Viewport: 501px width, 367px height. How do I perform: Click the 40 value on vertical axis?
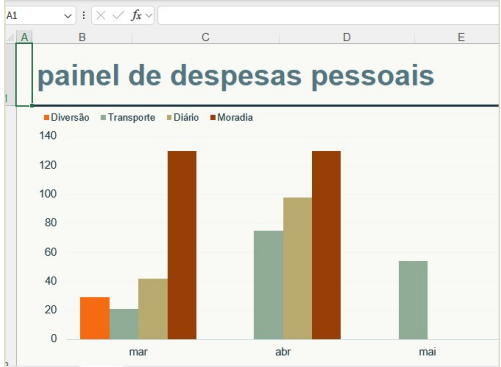click(x=51, y=281)
